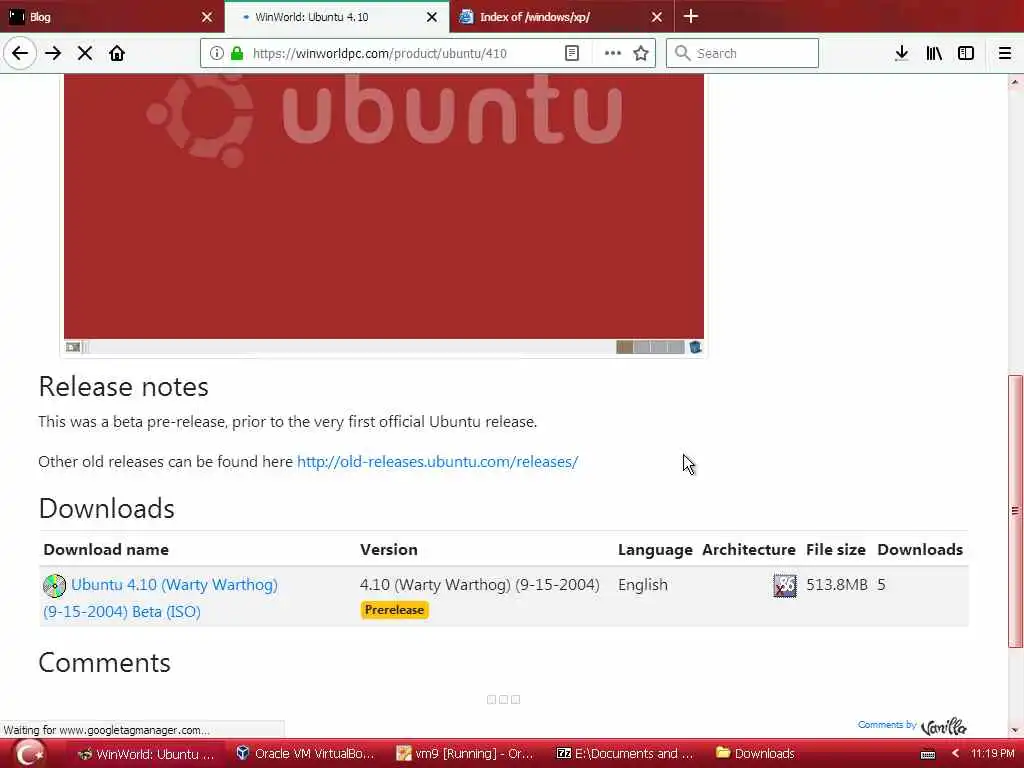1024x768 pixels.
Task: Focus the Search box
Action: (743, 53)
